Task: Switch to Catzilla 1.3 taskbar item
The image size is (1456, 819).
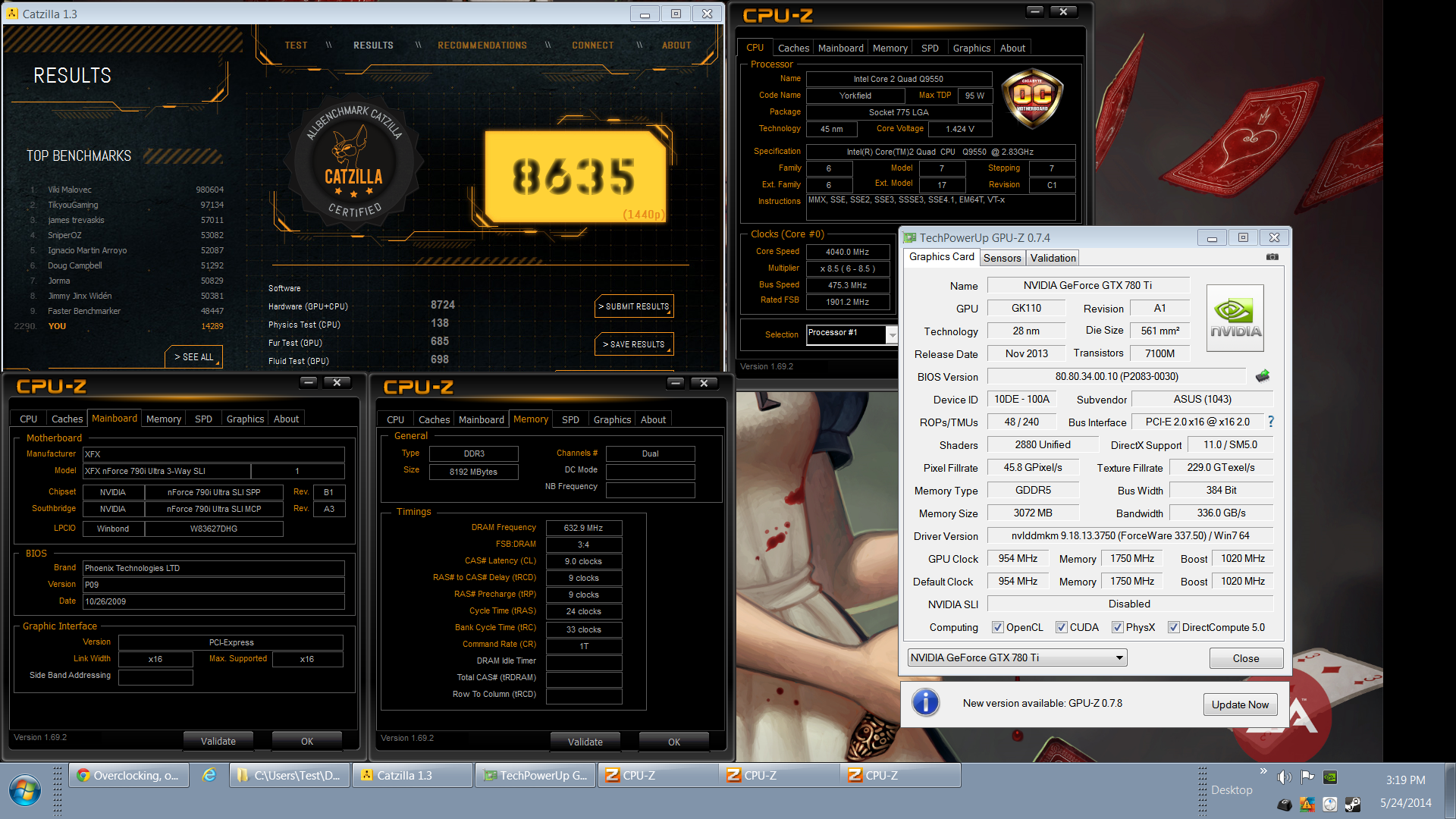Action: click(413, 775)
